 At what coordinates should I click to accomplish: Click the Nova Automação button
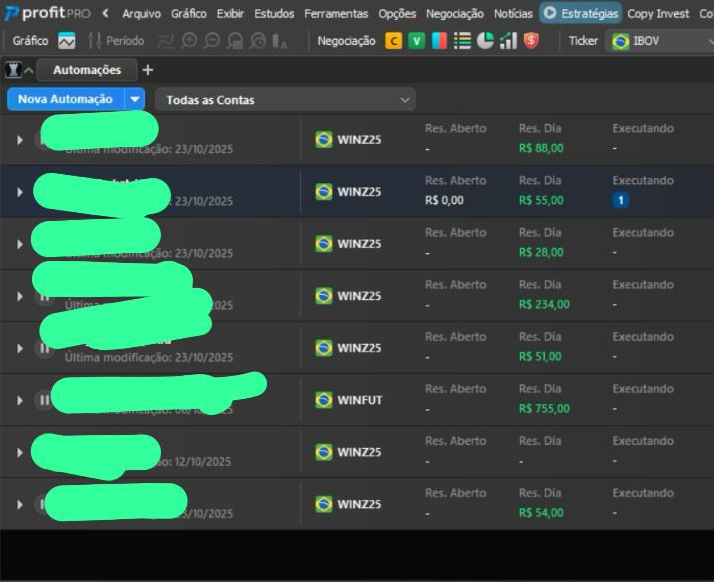pyautogui.click(x=65, y=100)
